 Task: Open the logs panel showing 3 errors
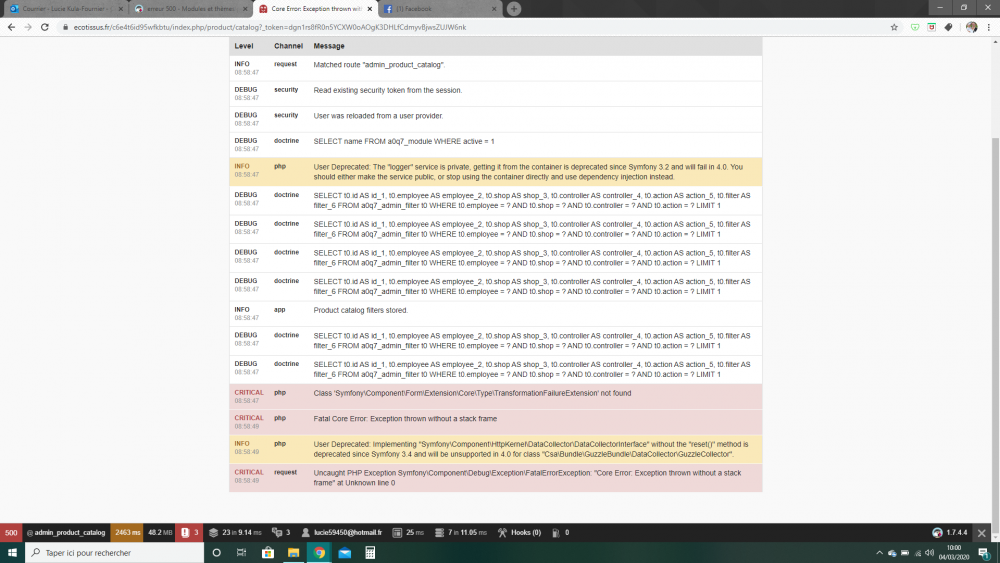(189, 532)
